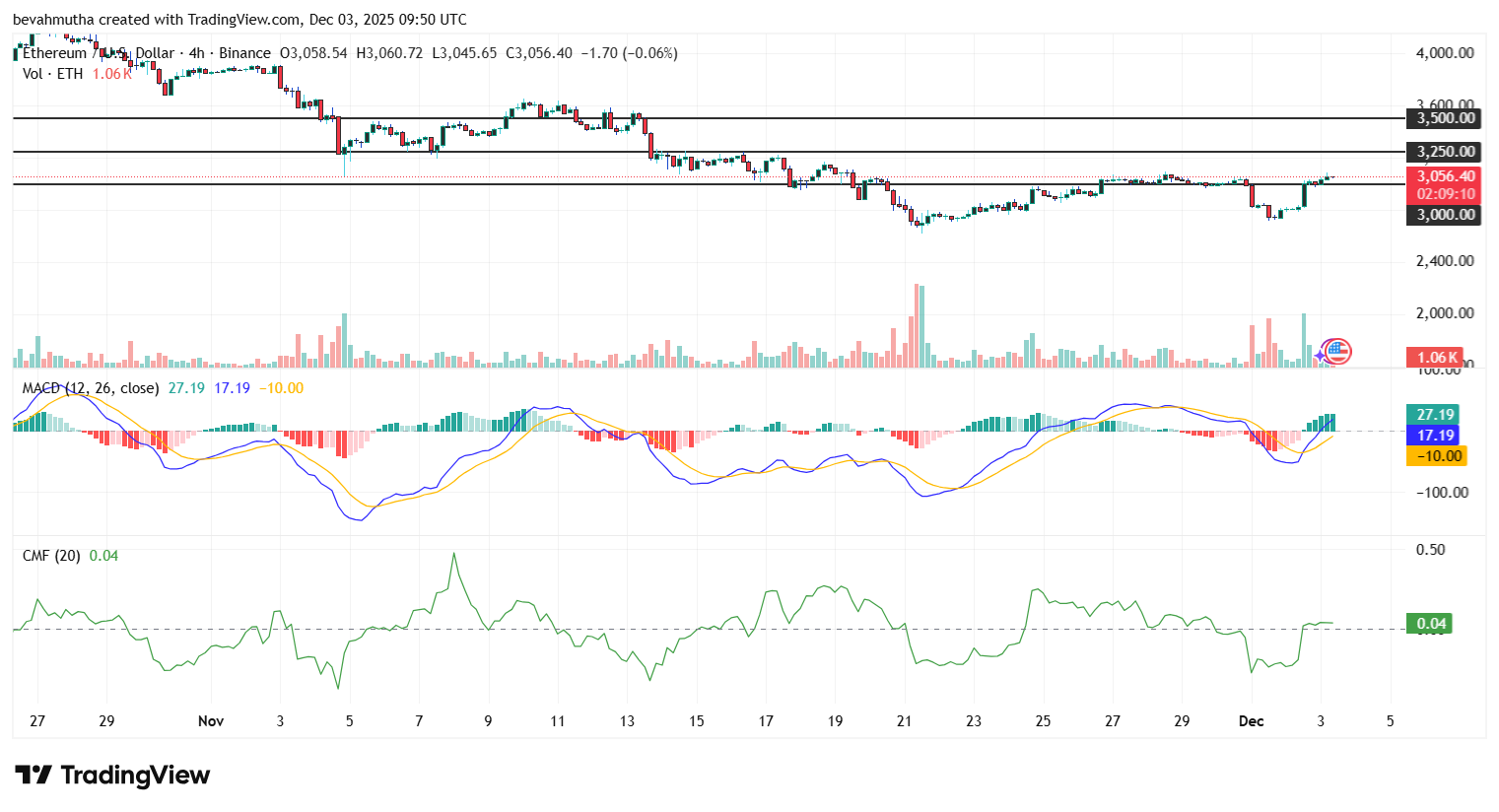Click the Nov label on the time axis
1499x812 pixels.
pos(210,721)
